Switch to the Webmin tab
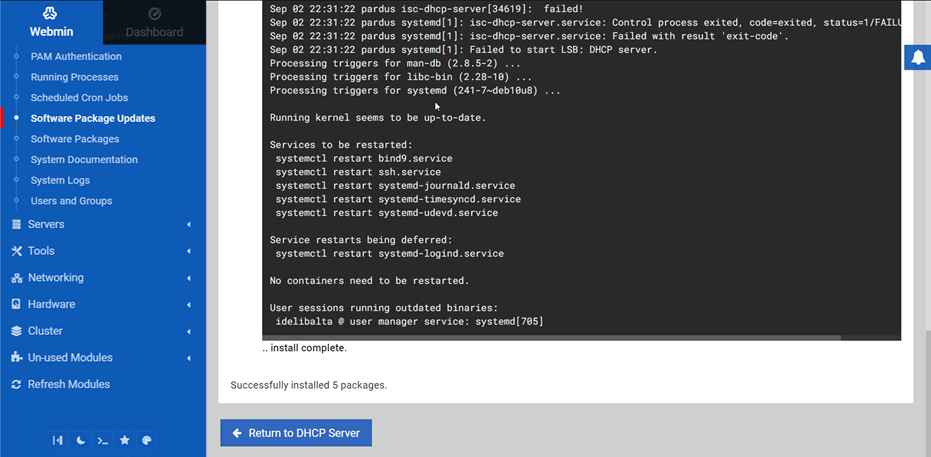Screen dimensions: 931x457 tap(51, 22)
